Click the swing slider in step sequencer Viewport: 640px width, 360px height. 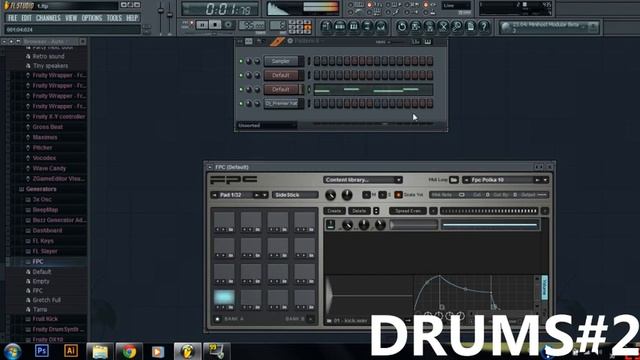[395, 42]
